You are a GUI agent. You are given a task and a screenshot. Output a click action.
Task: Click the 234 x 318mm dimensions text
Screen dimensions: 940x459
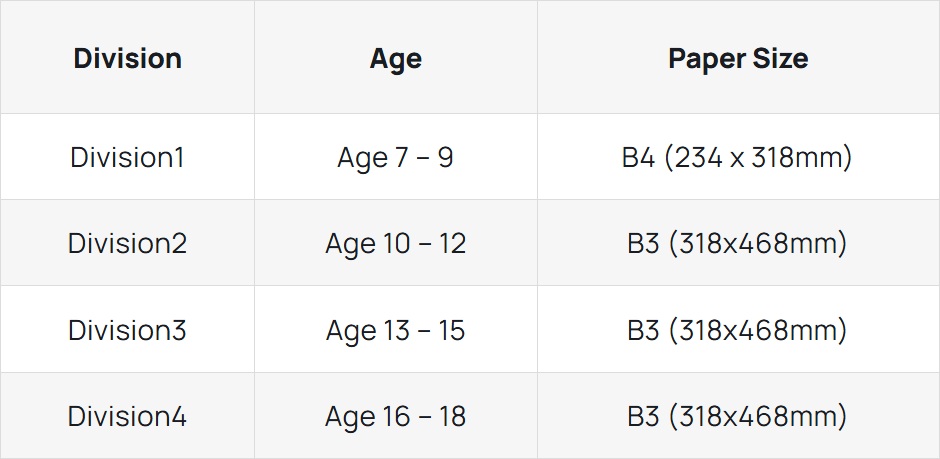click(x=758, y=157)
